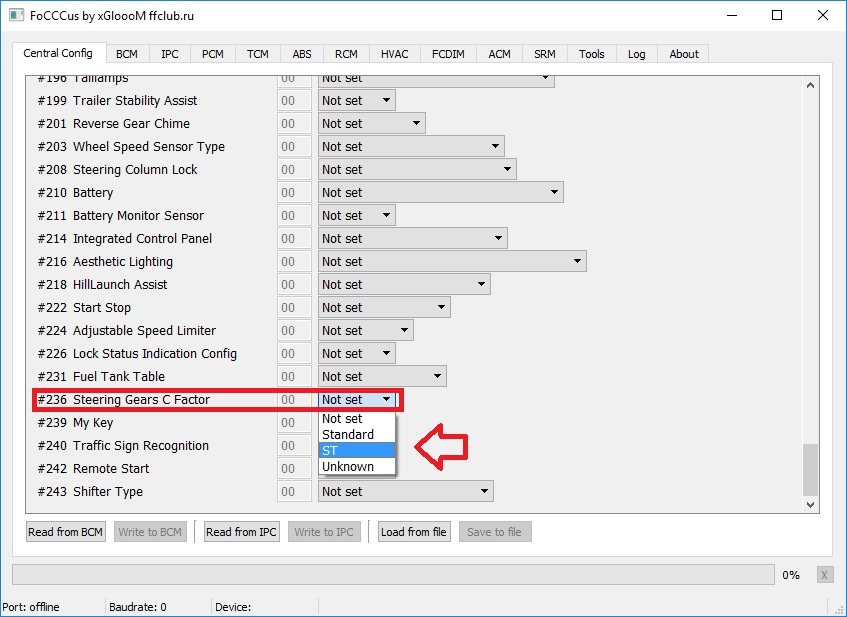Image resolution: width=847 pixels, height=617 pixels.
Task: Select ST from the open dropdown list
Action: (357, 451)
